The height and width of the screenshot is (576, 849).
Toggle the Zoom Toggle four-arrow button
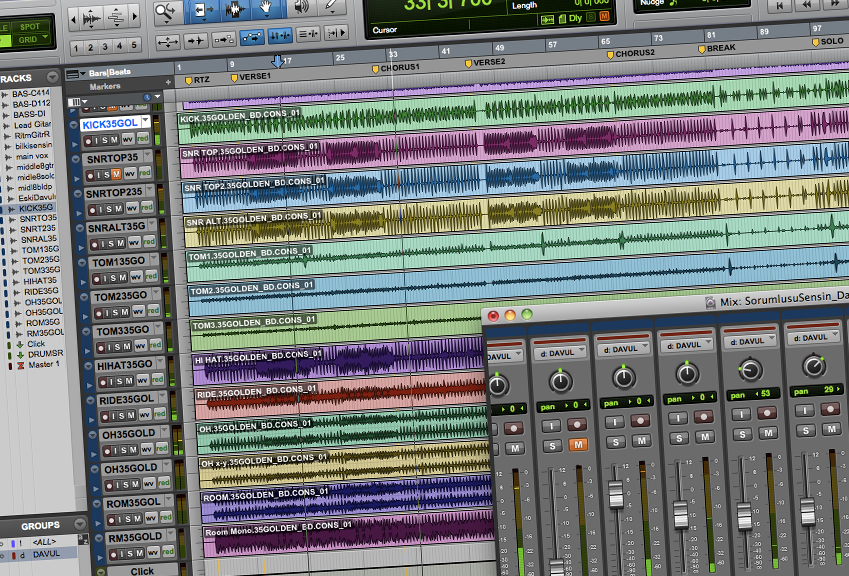pyautogui.click(x=168, y=42)
